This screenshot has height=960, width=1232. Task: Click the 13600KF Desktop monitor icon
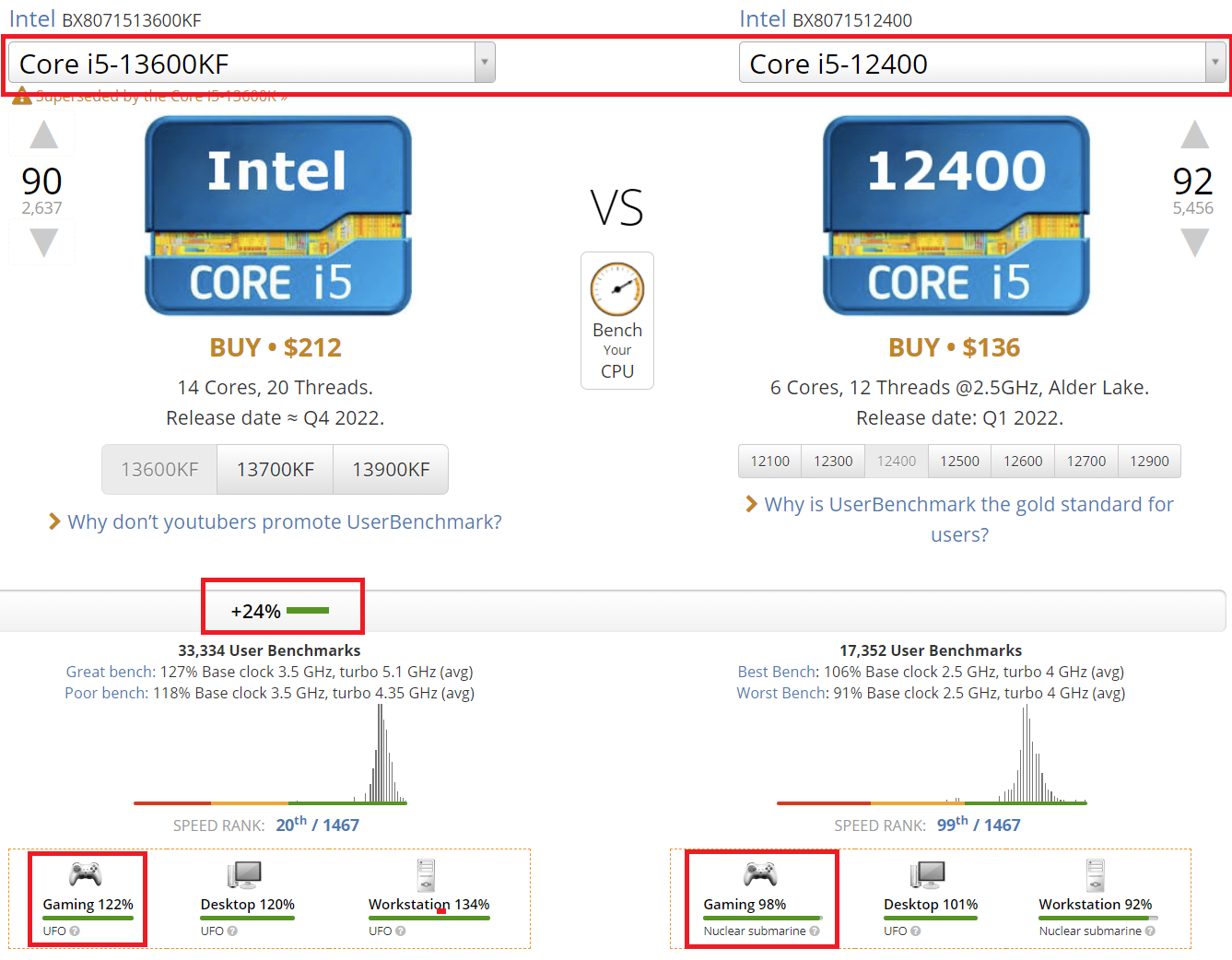245,874
